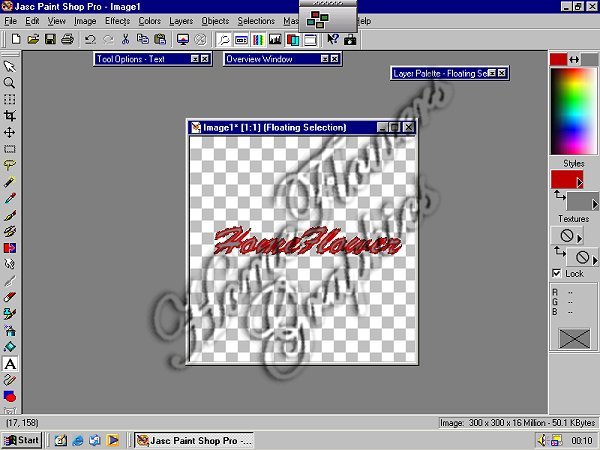Select the Scratch Remover tool

[10, 281]
